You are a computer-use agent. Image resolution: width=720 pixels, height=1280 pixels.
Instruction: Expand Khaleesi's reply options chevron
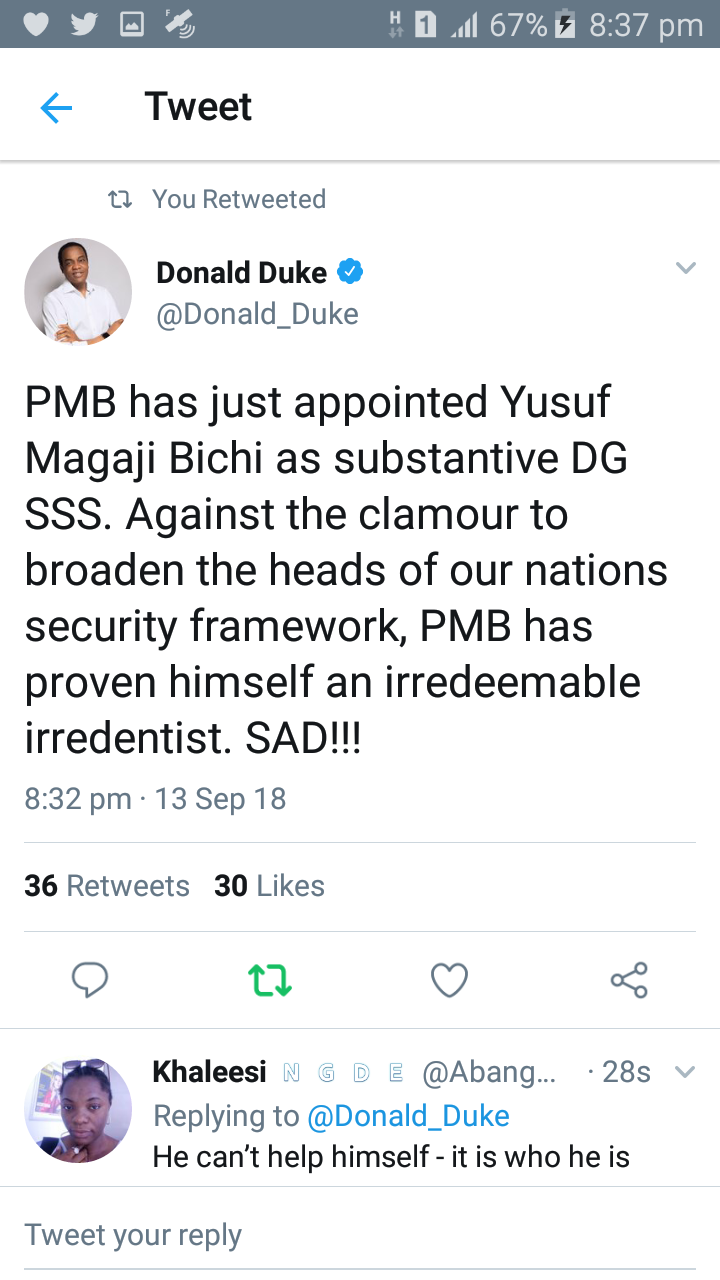pyautogui.click(x=685, y=1073)
